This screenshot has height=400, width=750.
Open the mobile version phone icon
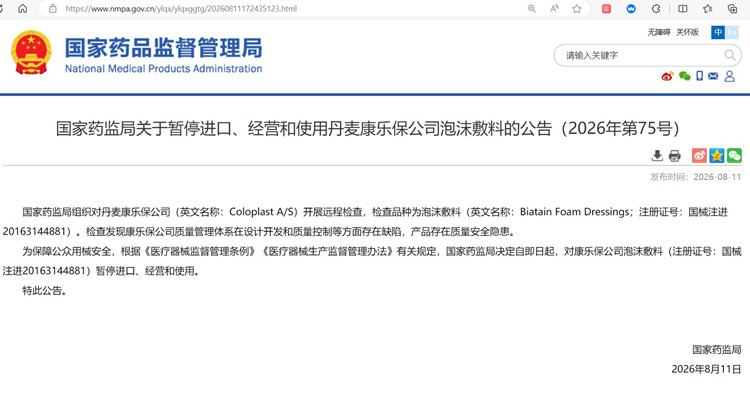pyautogui.click(x=699, y=76)
